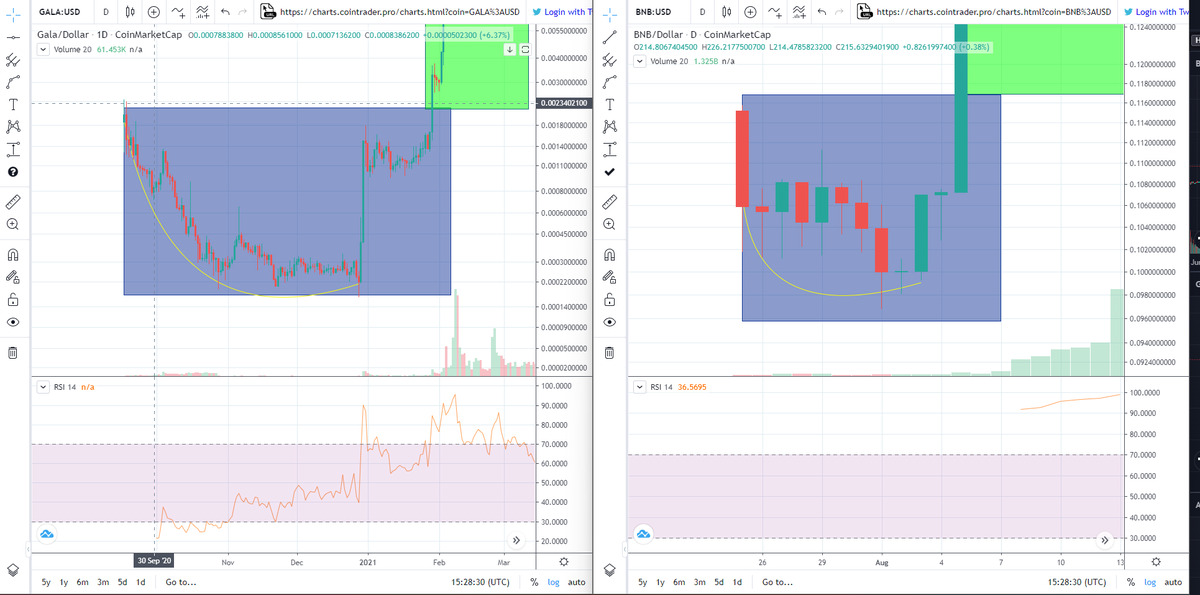
Task: Select zoom in tool in BNB chart
Action: 608,224
